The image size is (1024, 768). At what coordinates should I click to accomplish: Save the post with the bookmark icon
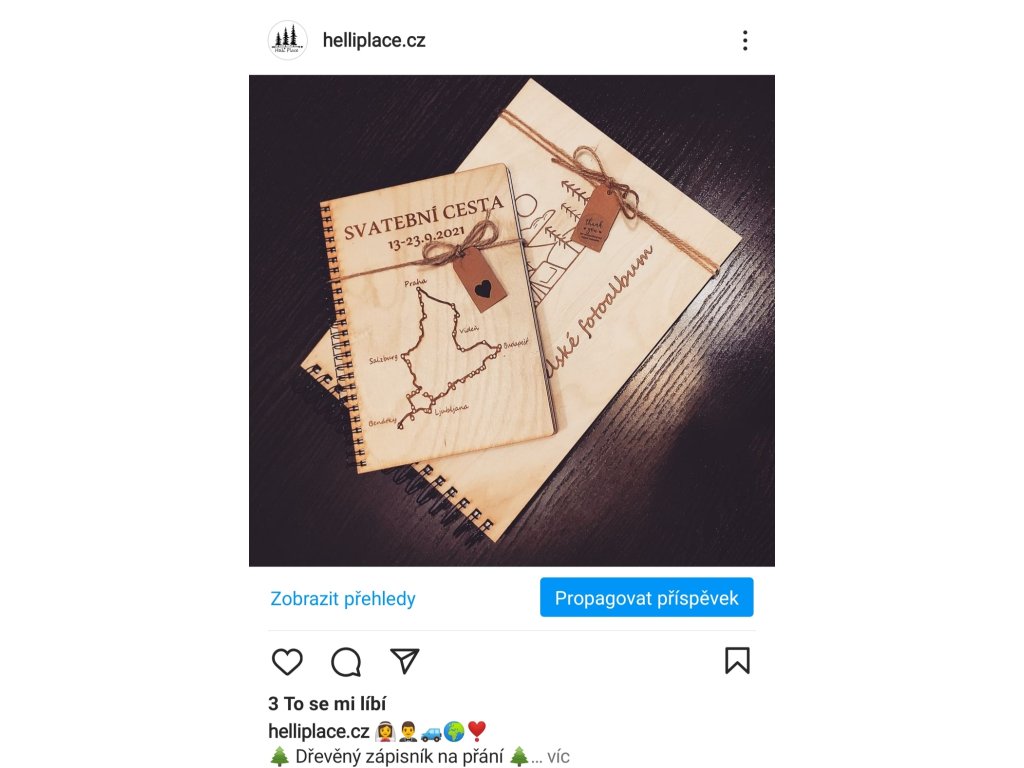point(737,660)
